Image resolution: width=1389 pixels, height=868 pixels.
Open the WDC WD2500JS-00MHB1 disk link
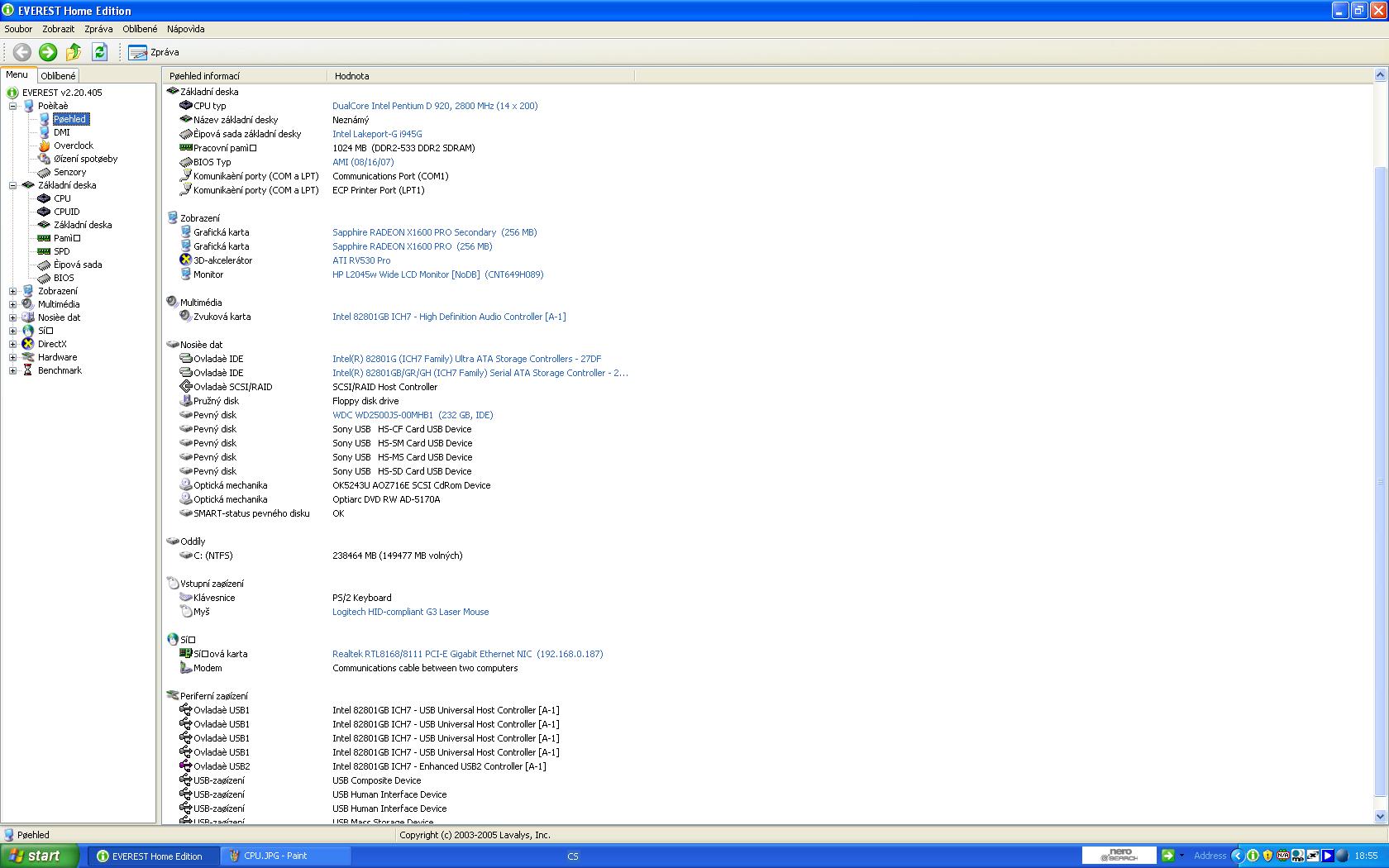point(413,415)
